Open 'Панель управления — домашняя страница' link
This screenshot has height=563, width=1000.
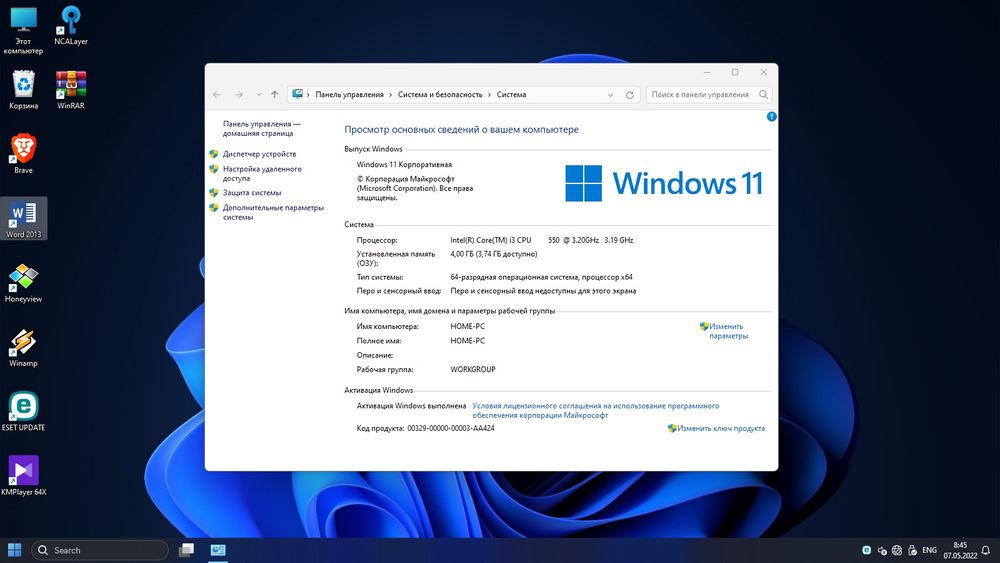pos(261,129)
